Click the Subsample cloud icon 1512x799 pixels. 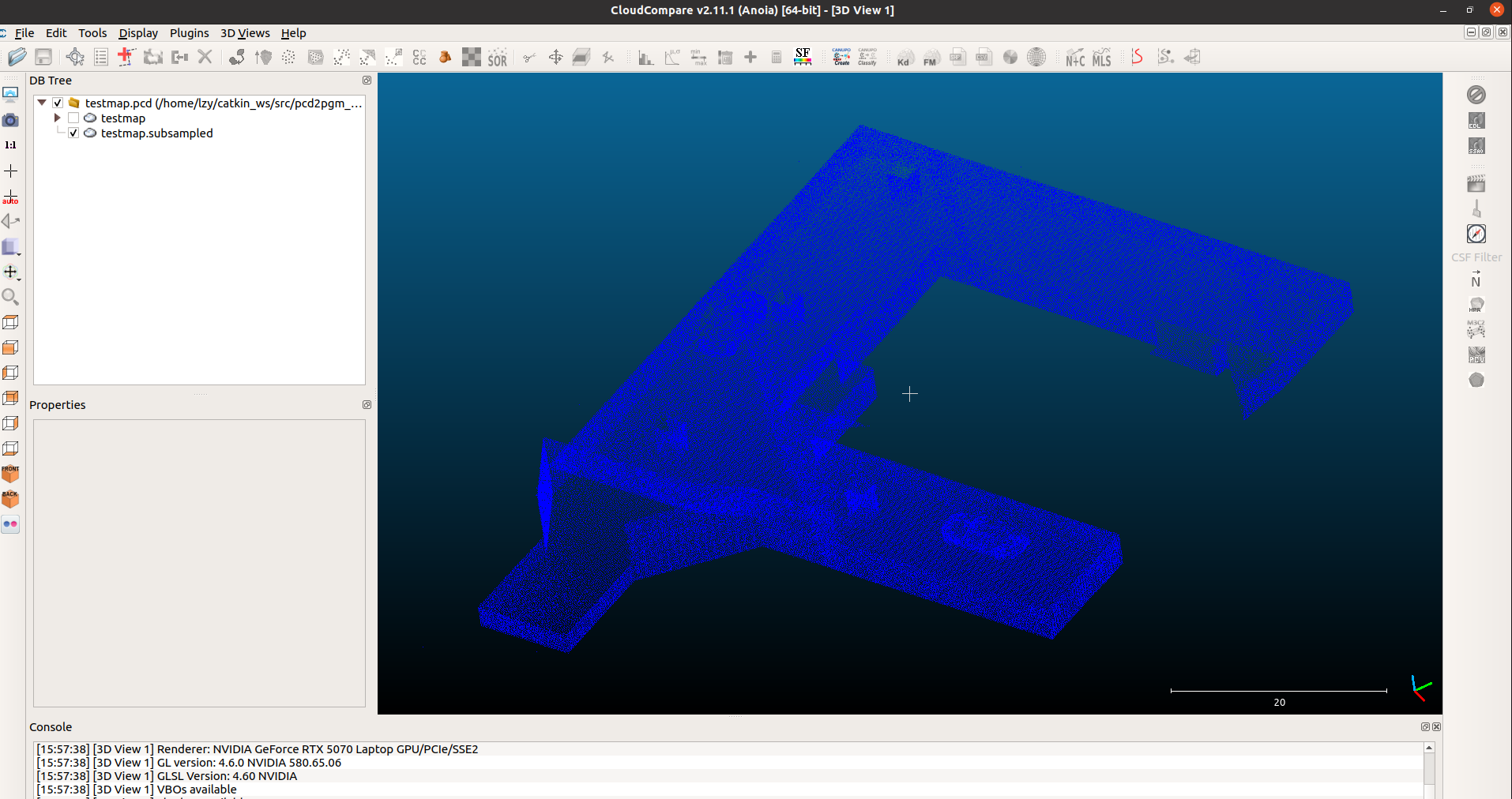pos(289,57)
